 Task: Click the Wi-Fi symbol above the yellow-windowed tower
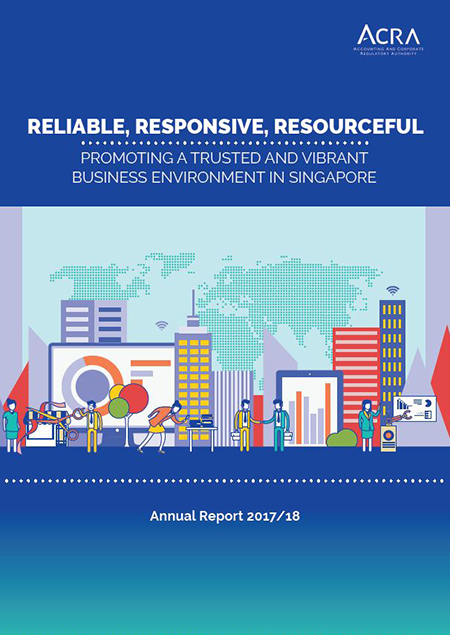tap(162, 325)
